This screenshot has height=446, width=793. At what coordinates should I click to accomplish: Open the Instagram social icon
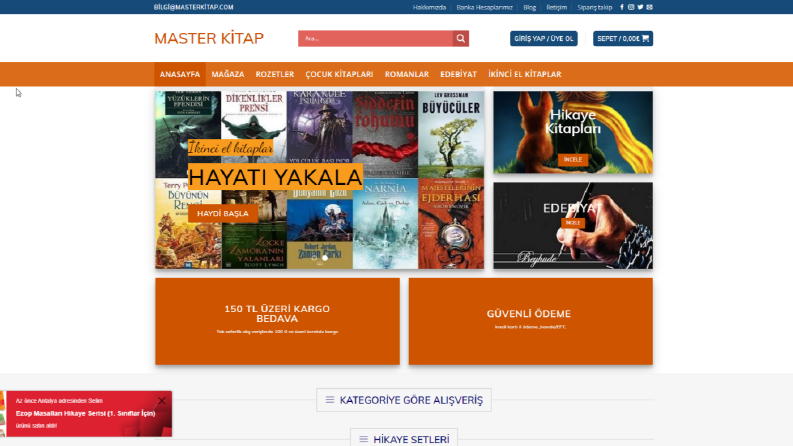[x=631, y=7]
